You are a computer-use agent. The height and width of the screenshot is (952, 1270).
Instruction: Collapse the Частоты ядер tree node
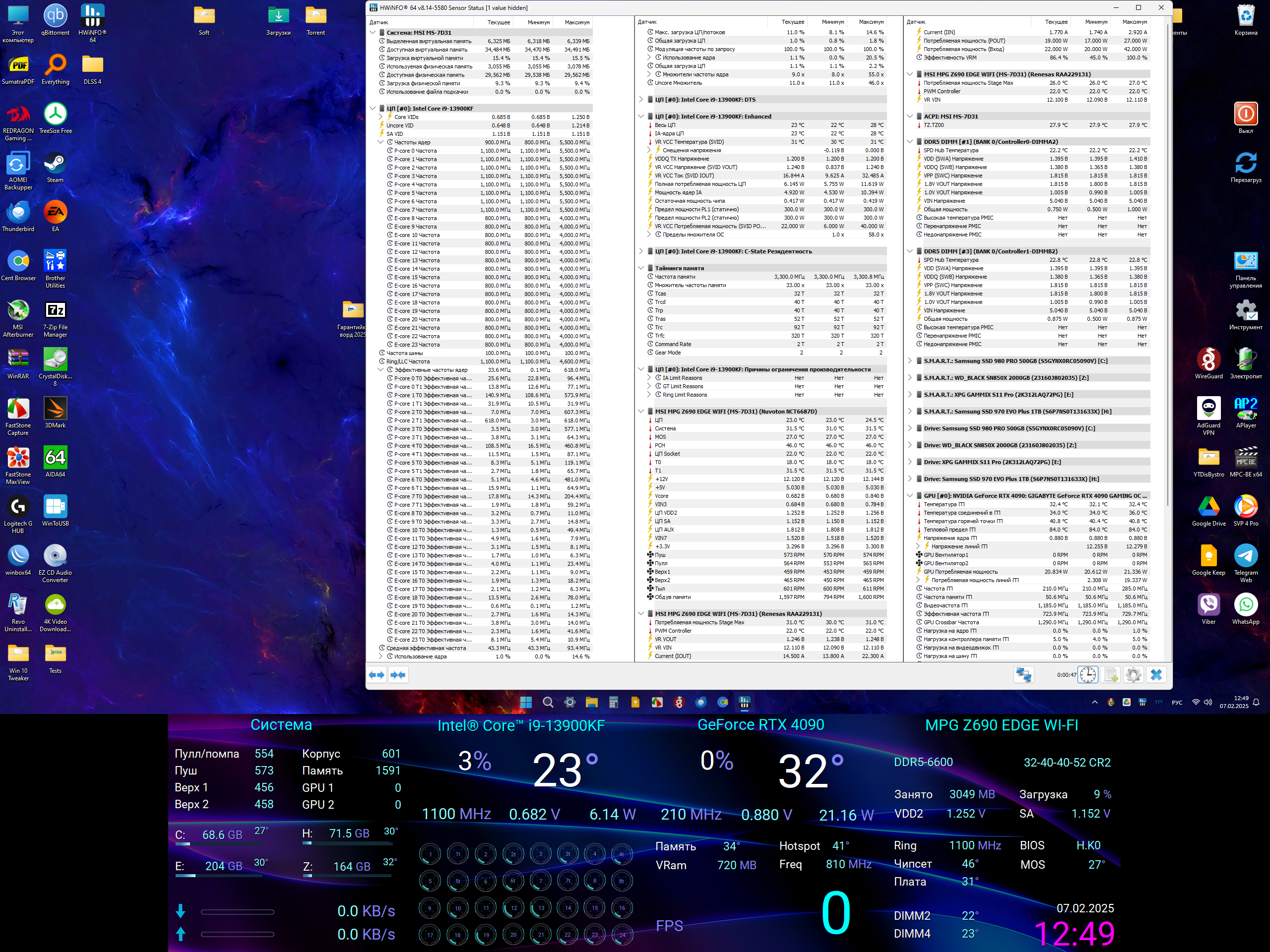[381, 142]
